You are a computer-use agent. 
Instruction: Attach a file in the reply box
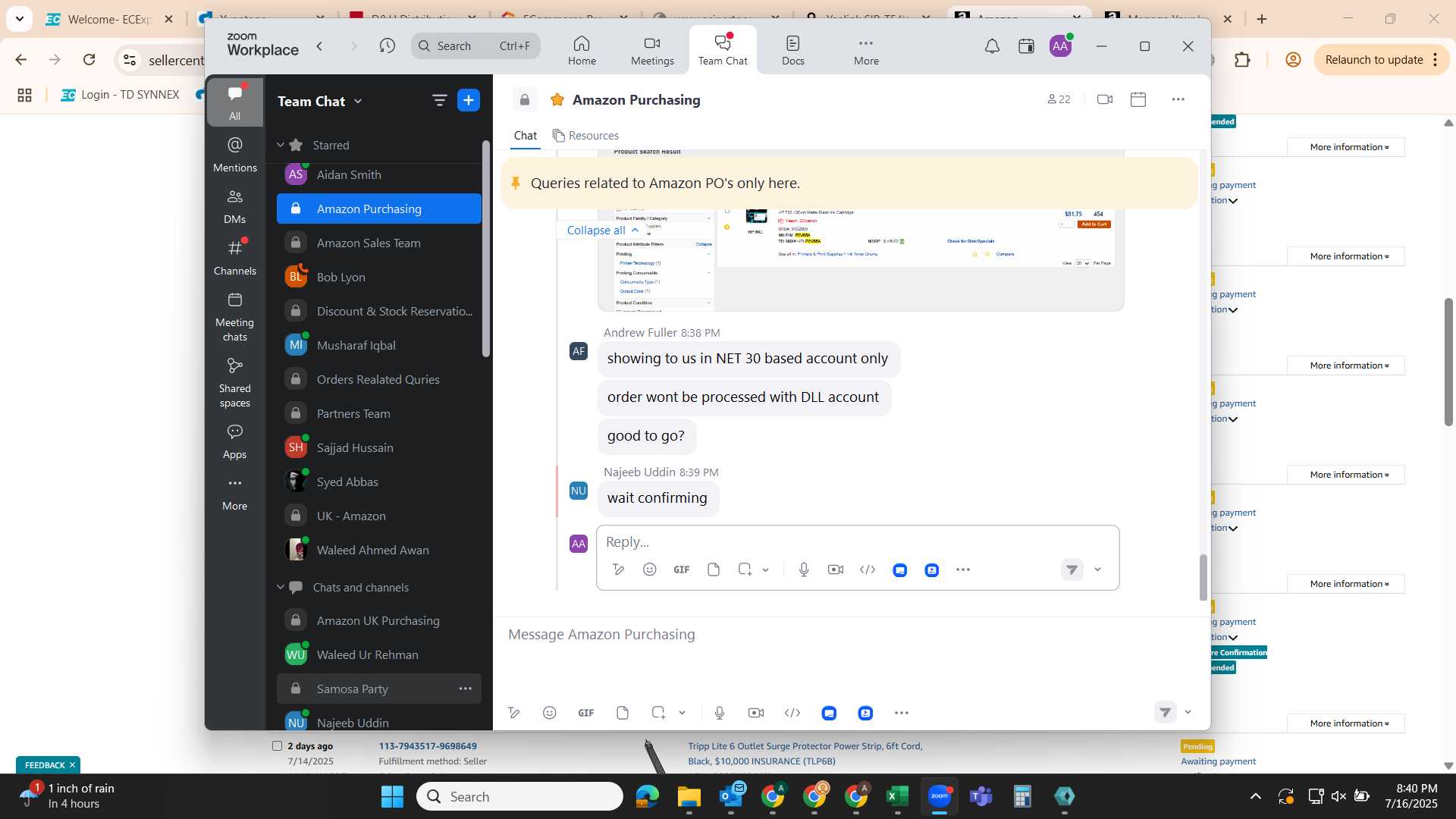click(714, 570)
